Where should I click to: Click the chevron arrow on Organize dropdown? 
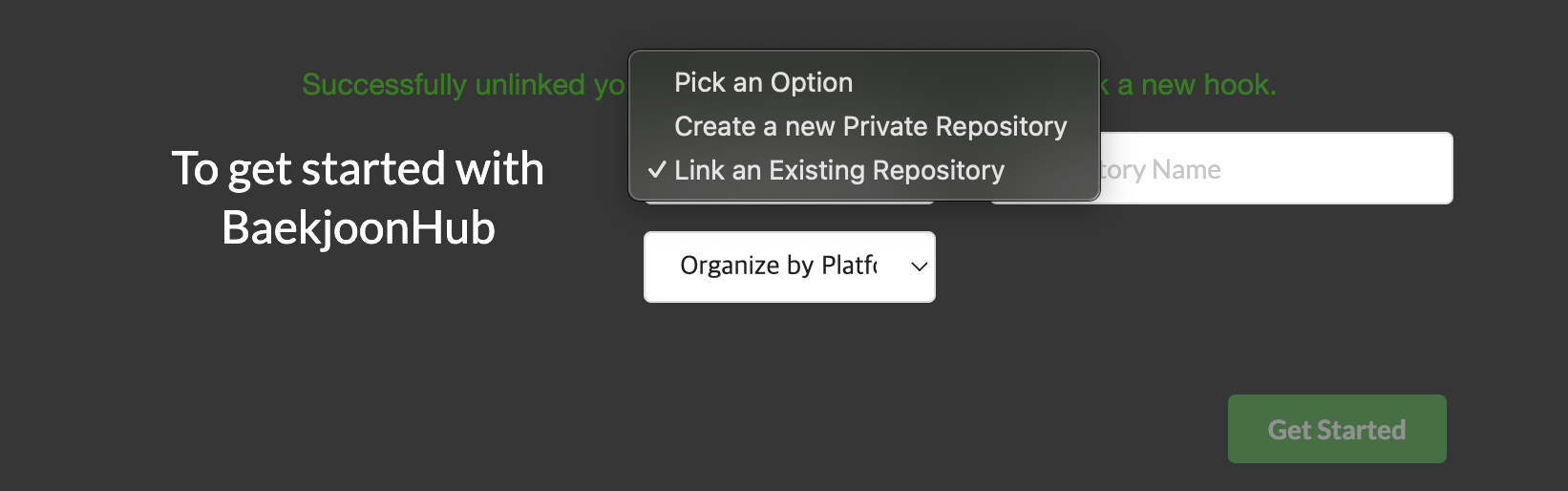tap(919, 267)
